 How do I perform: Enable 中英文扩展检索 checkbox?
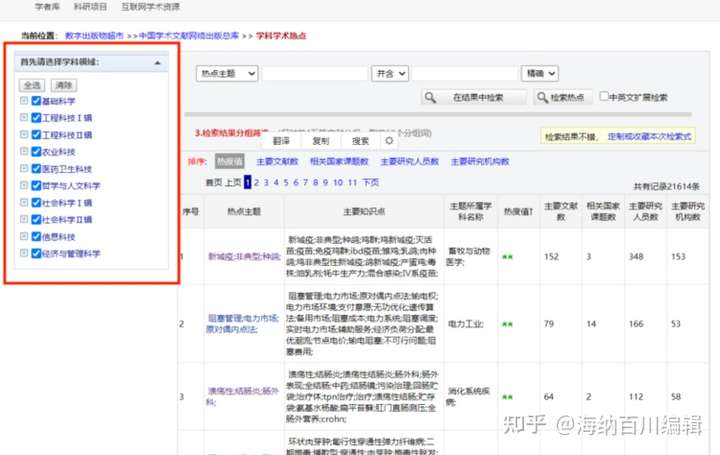point(604,97)
